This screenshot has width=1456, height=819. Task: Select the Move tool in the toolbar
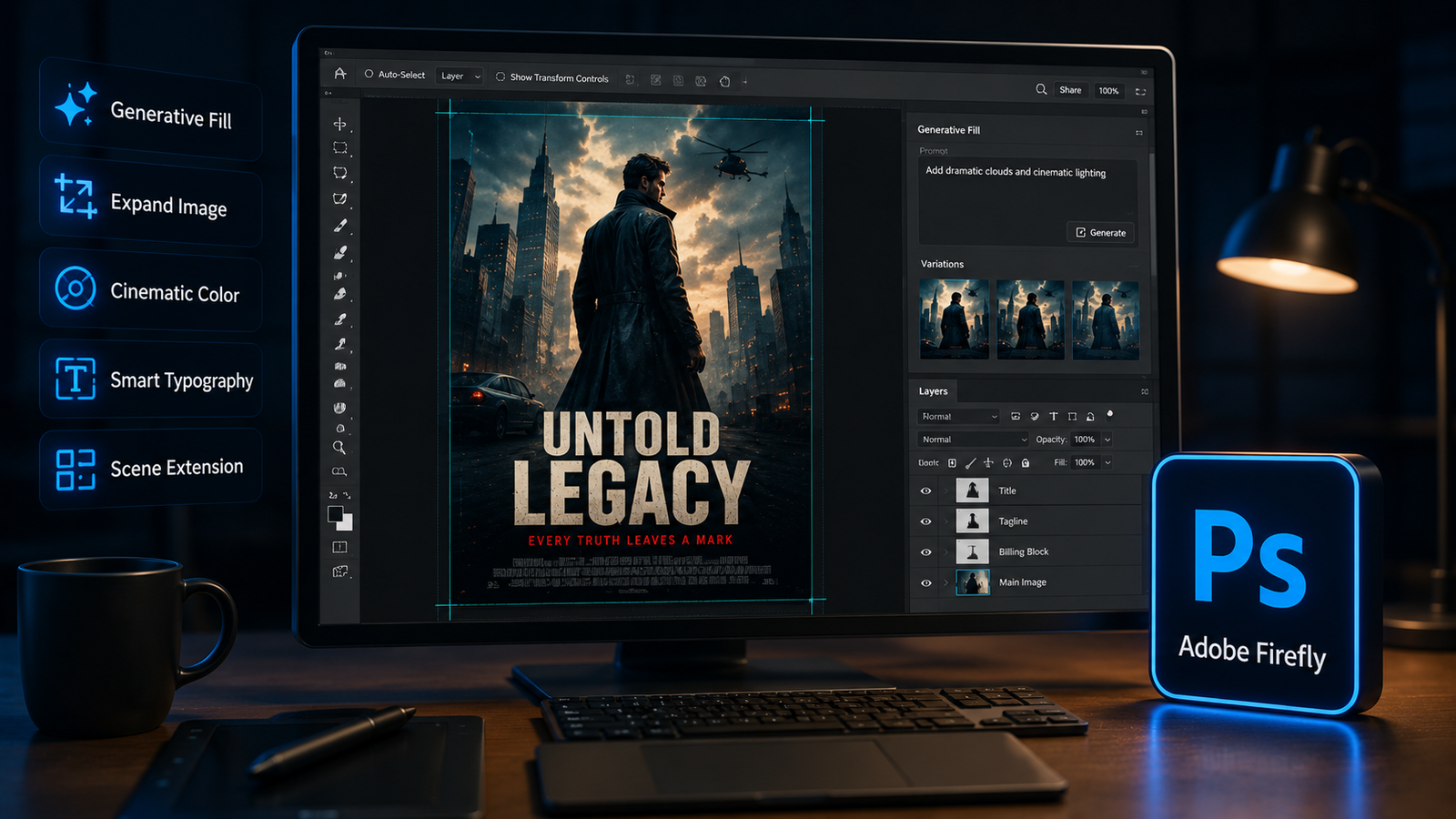point(339,124)
